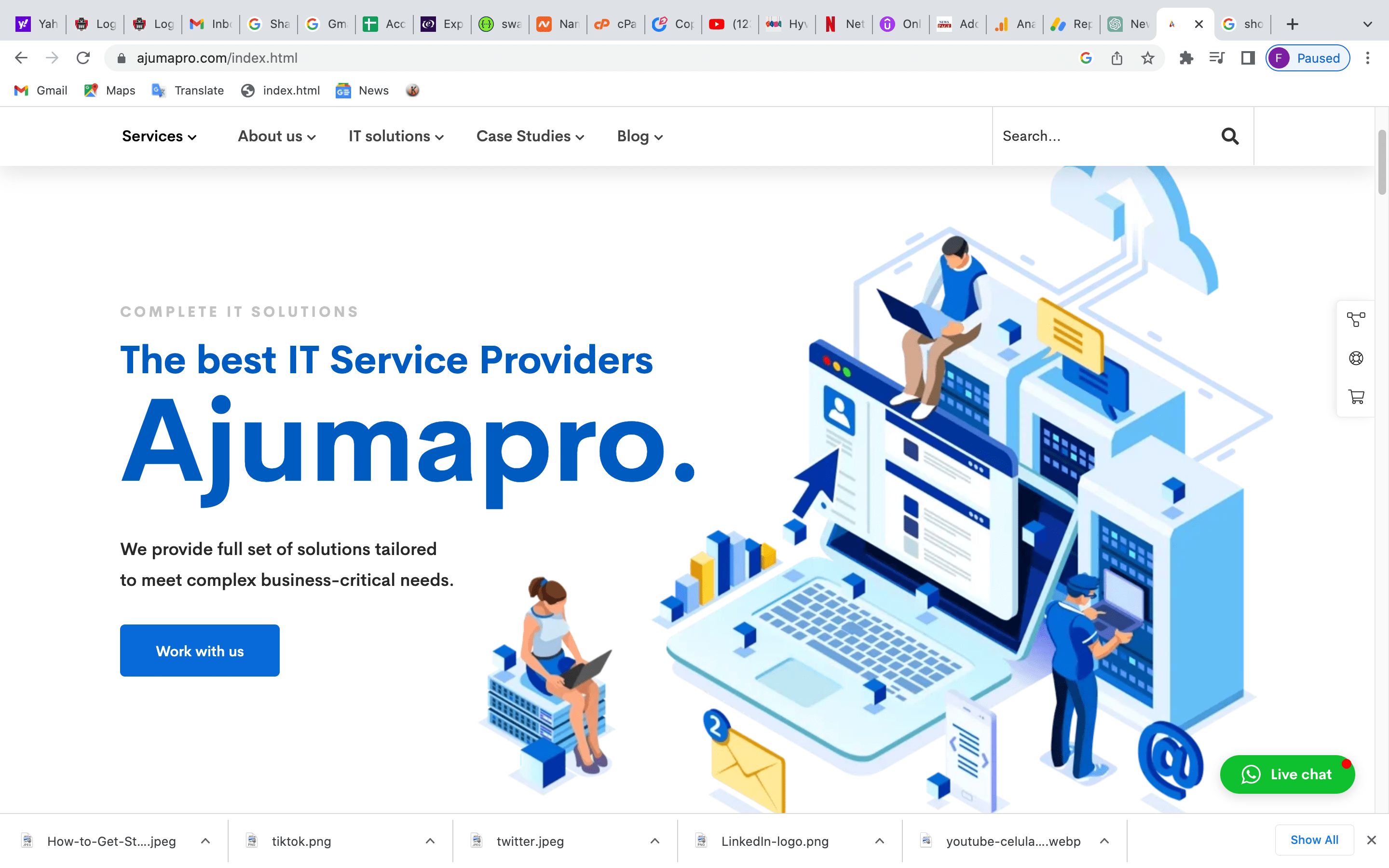1389x868 pixels.
Task: Open the media control button
Action: tap(1217, 58)
